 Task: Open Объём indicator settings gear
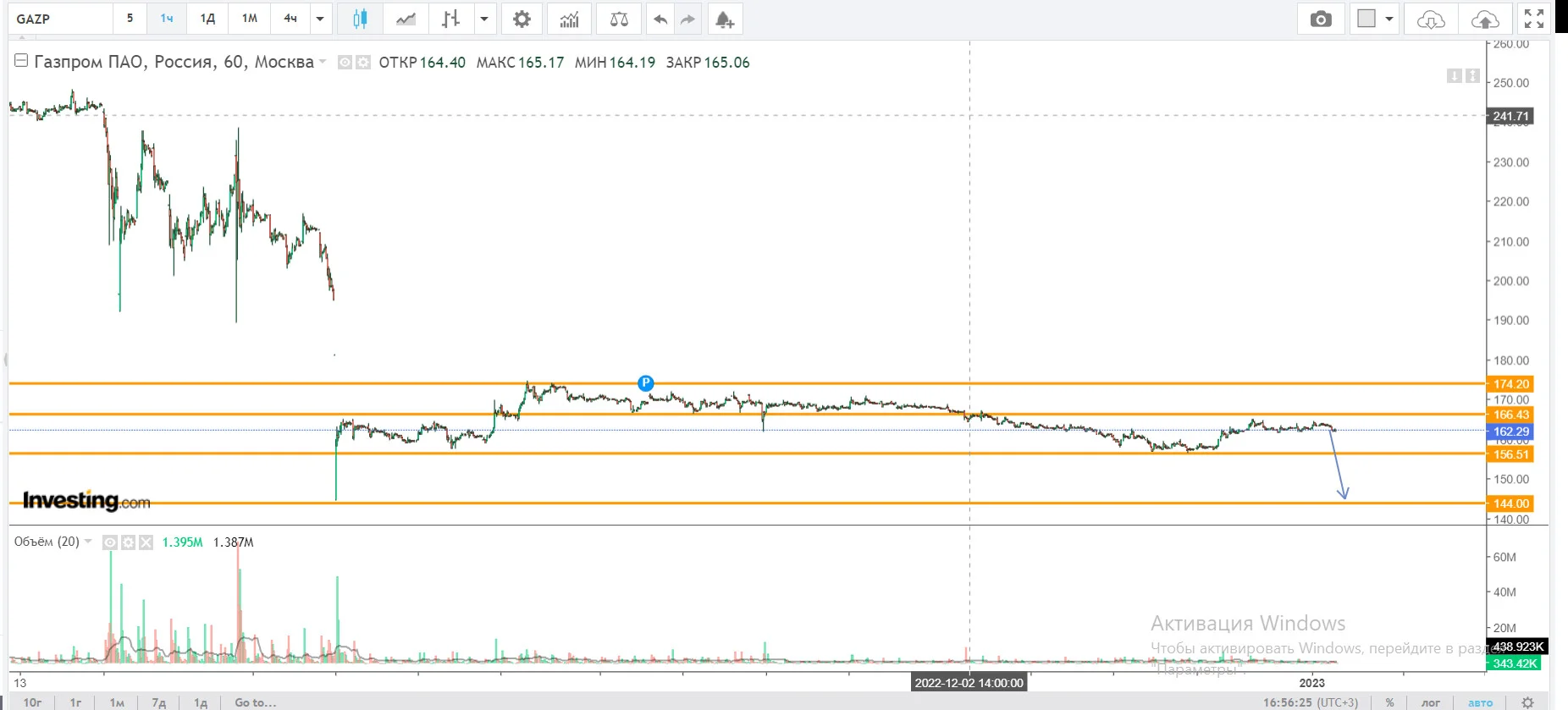128,542
